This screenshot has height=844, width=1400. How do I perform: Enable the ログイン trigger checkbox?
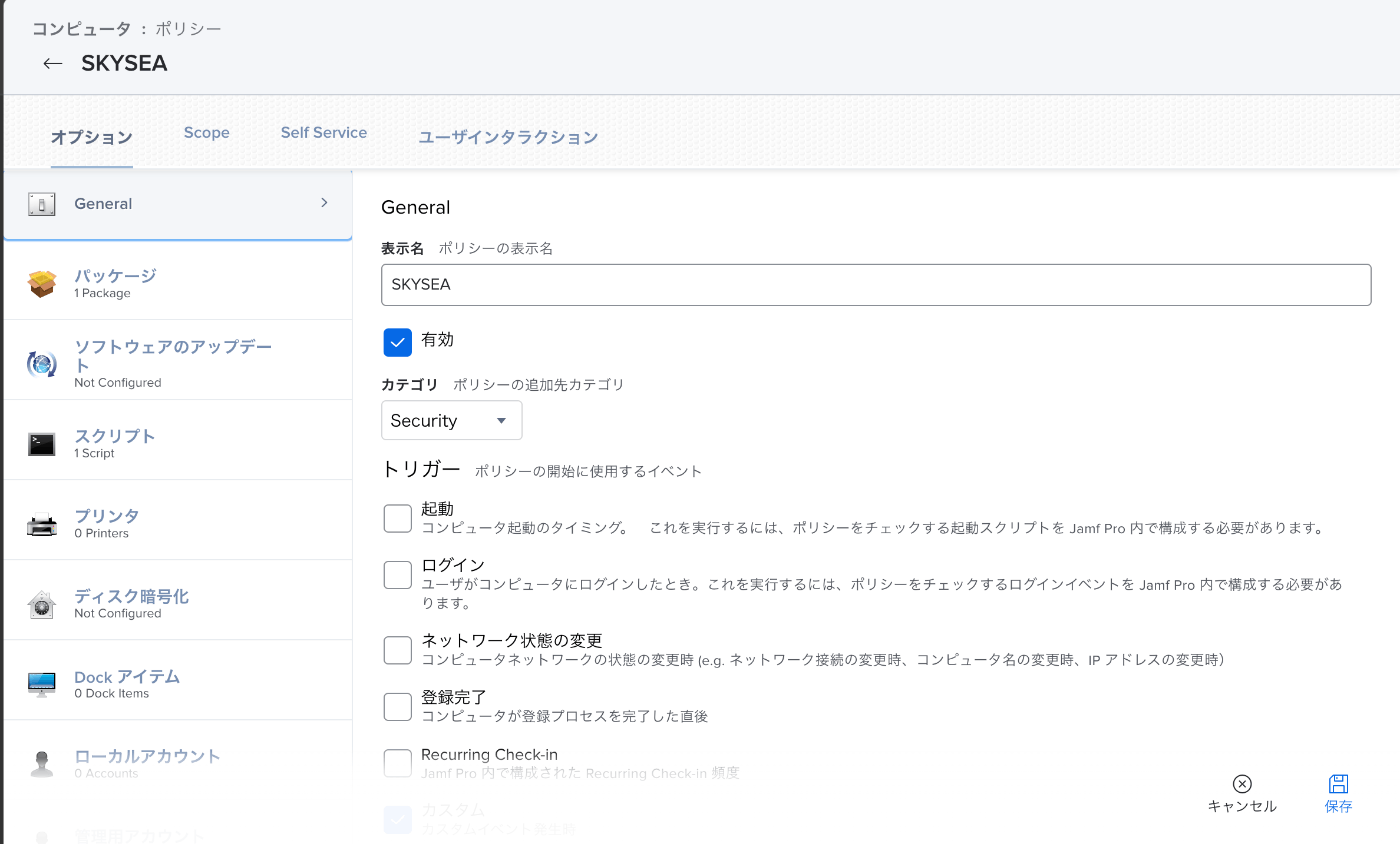coord(398,575)
